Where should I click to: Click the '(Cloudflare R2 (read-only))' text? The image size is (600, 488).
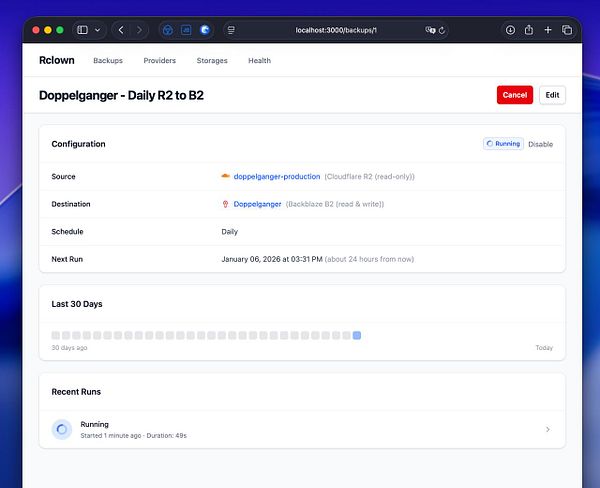[369, 176]
